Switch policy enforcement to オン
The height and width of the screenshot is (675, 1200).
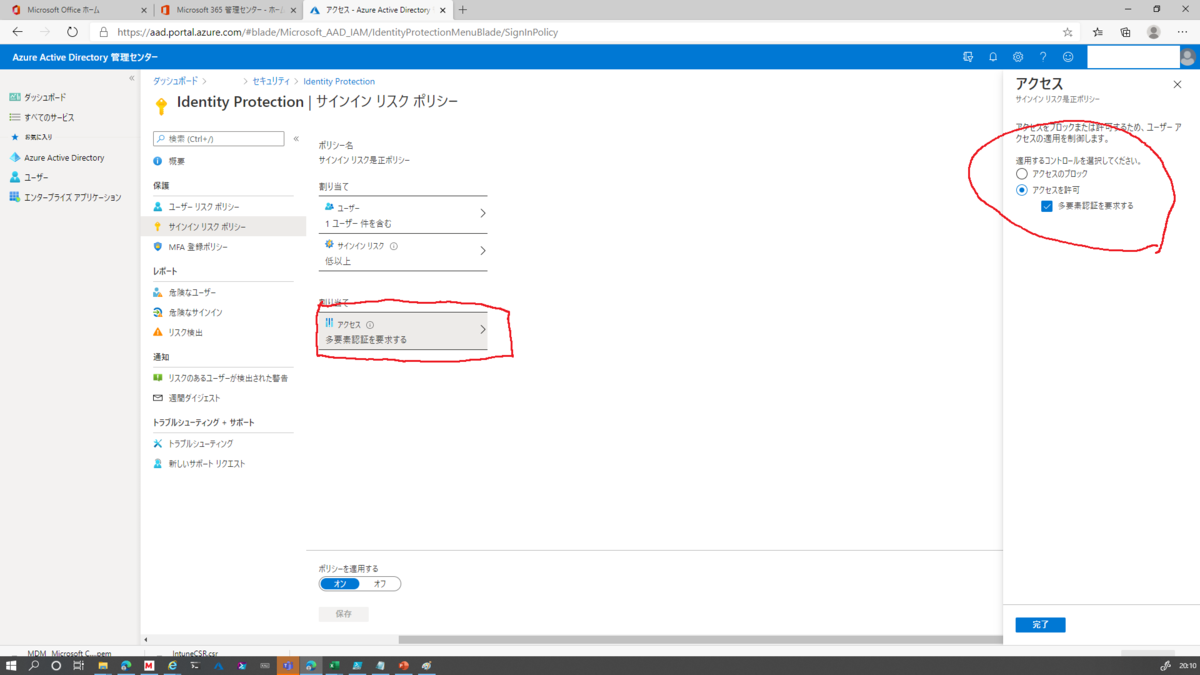tap(340, 584)
